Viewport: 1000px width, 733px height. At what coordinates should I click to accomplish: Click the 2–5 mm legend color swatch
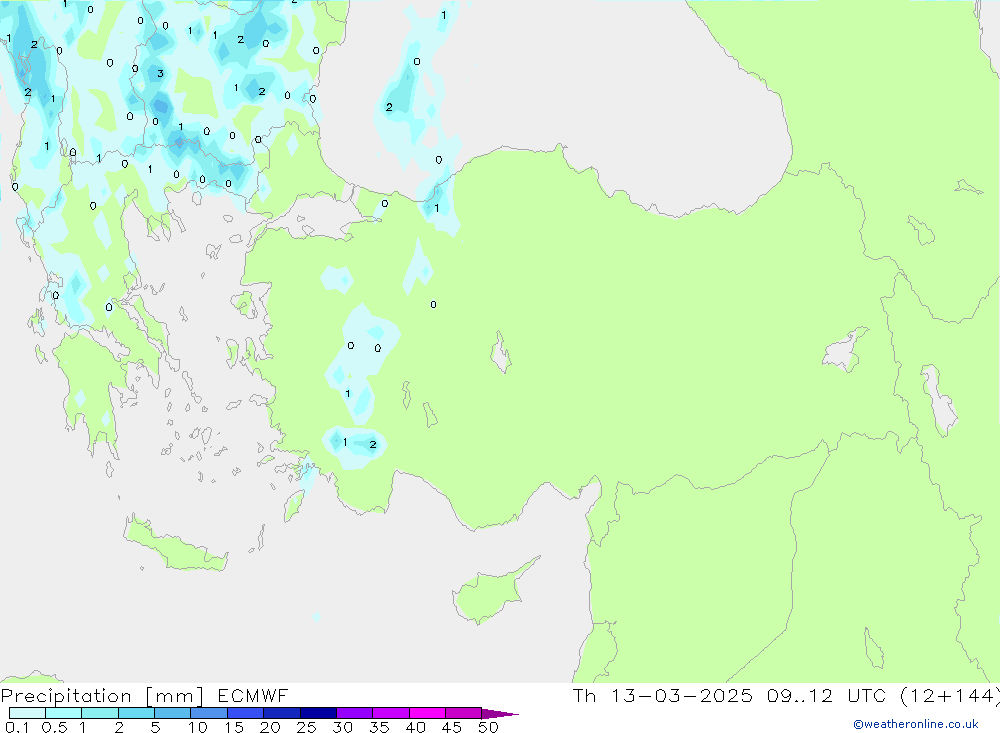(136, 713)
